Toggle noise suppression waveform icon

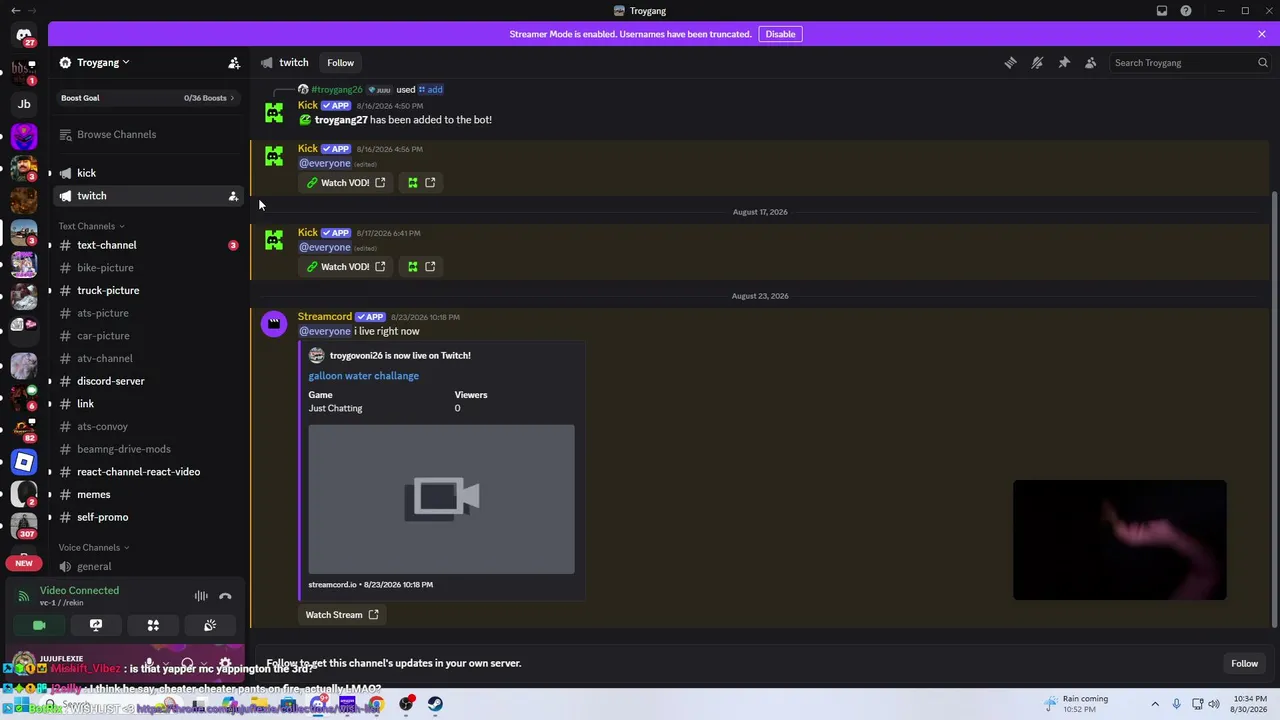click(201, 596)
